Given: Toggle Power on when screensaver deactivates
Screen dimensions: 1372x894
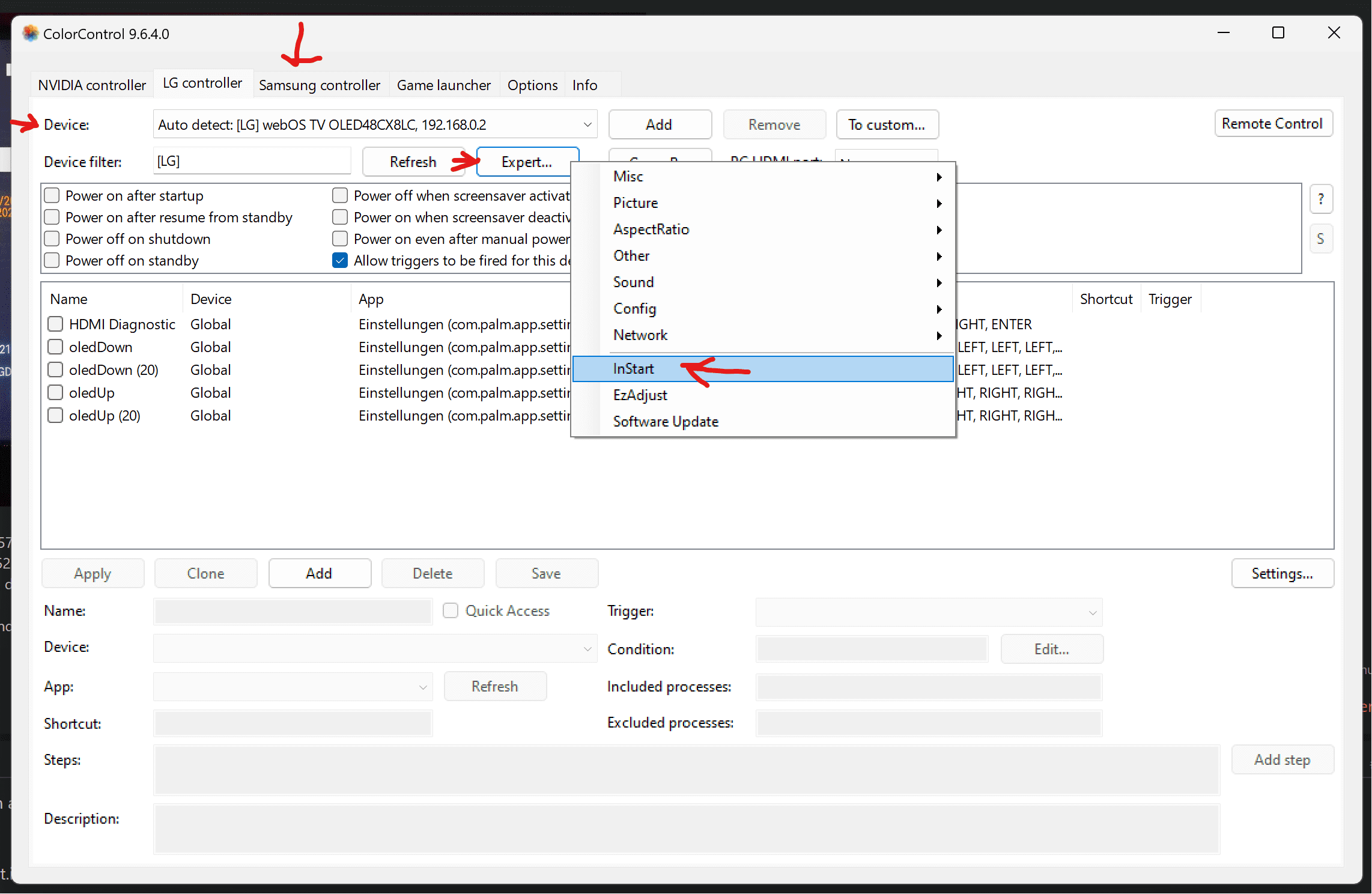Looking at the screenshot, I should click(x=340, y=217).
